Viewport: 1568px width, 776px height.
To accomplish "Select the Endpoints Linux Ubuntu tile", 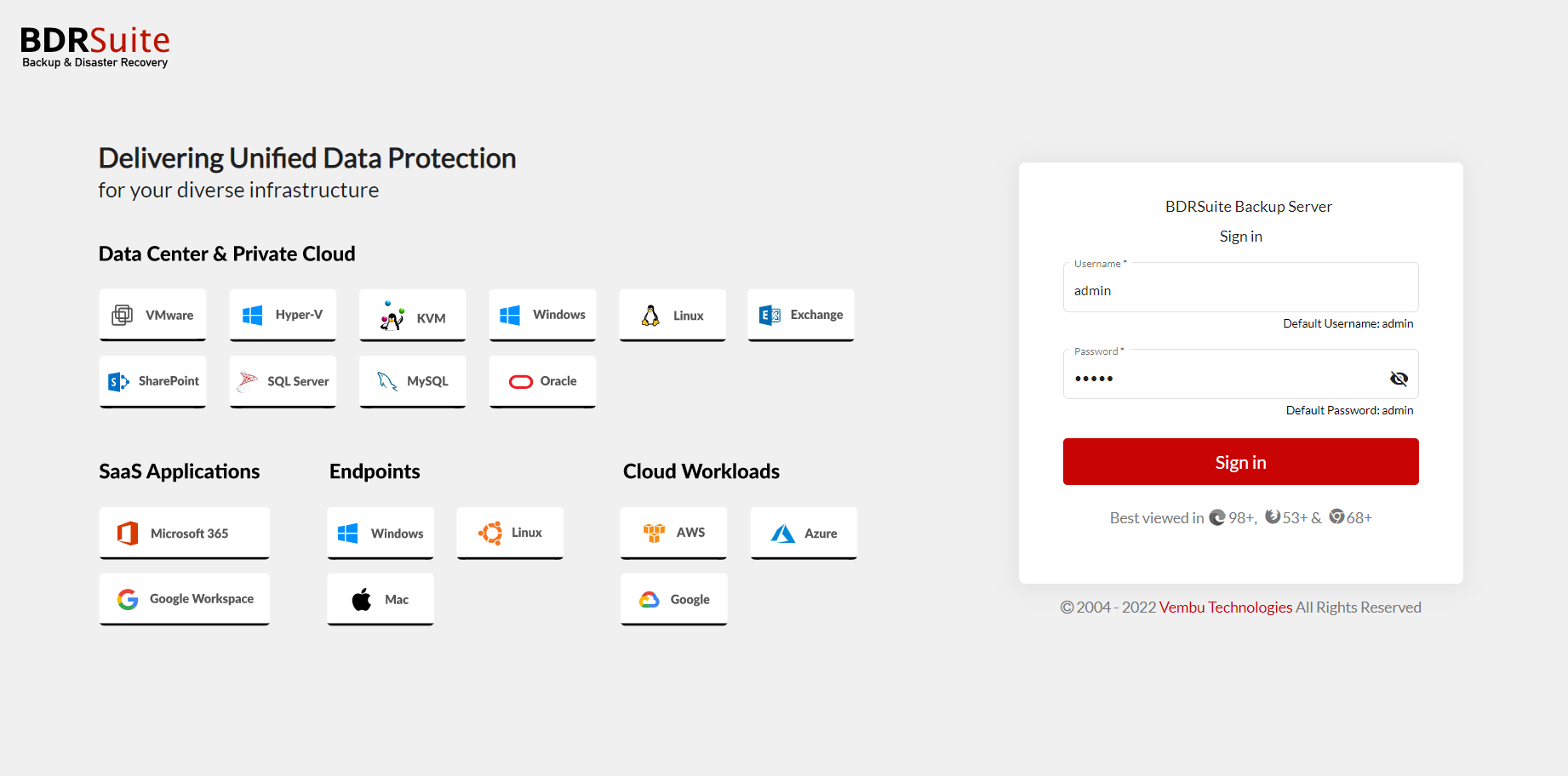I will tap(510, 533).
